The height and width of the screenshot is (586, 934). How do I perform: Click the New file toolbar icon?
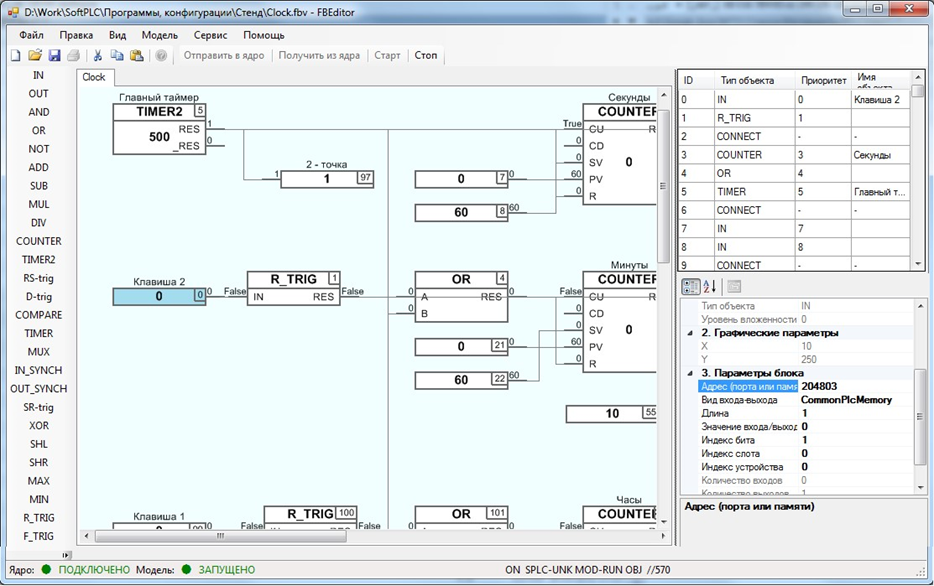click(15, 55)
